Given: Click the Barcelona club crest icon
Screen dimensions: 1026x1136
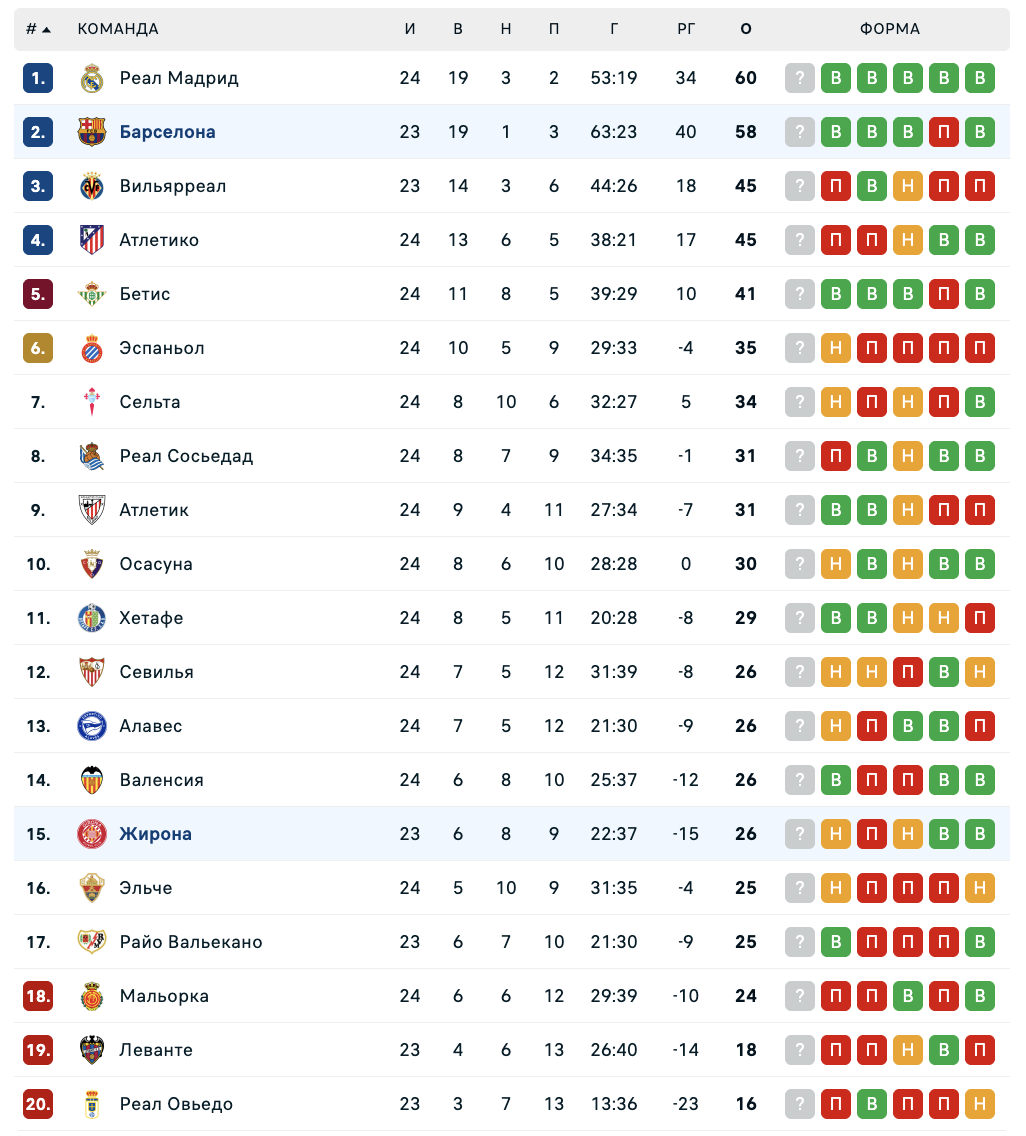Looking at the screenshot, I should [92, 132].
